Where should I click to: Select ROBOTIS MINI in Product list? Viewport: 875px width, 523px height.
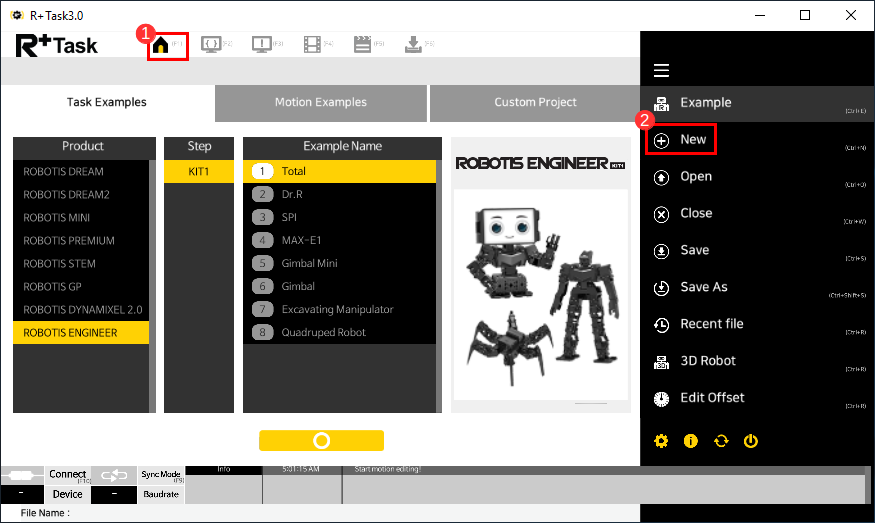click(81, 218)
